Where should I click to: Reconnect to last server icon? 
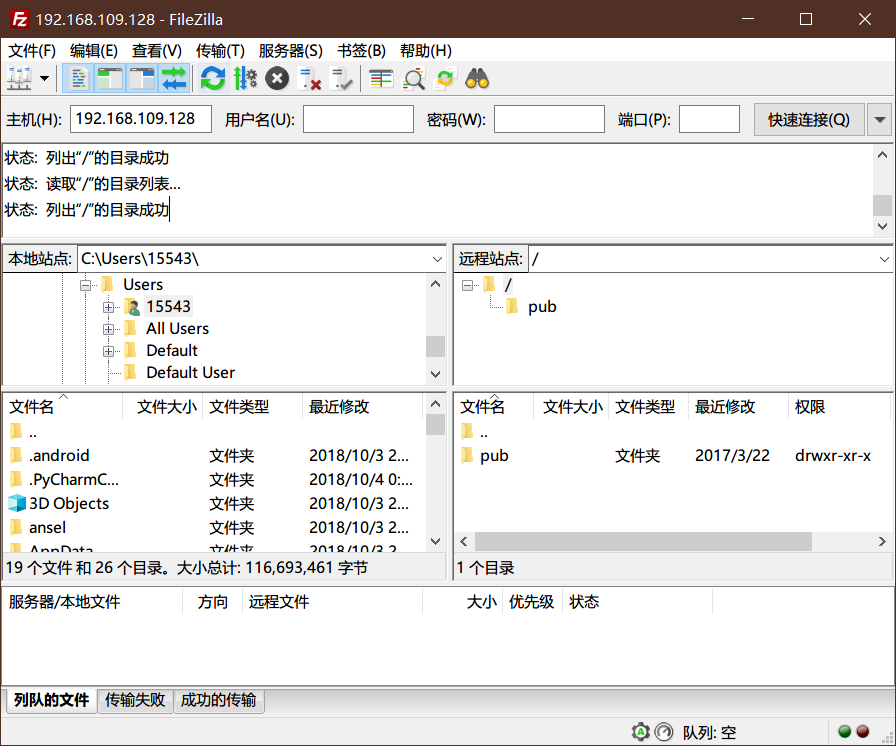pyautogui.click(x=342, y=79)
